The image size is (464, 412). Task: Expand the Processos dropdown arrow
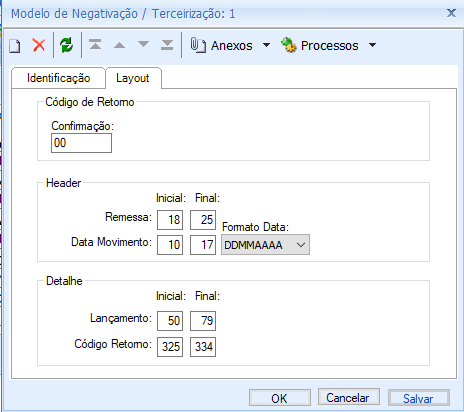tap(373, 45)
